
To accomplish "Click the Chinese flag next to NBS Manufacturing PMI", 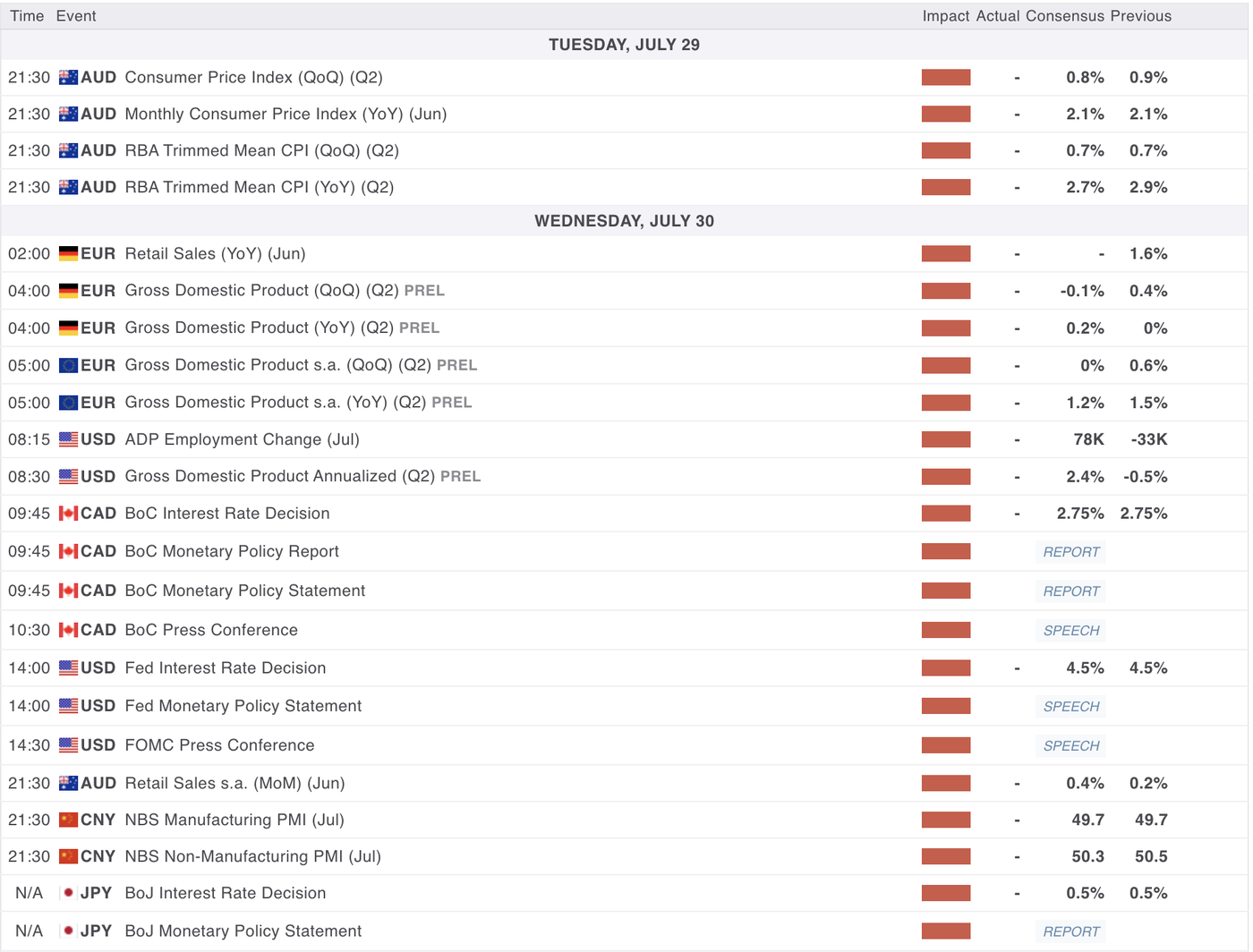I will pos(68,820).
